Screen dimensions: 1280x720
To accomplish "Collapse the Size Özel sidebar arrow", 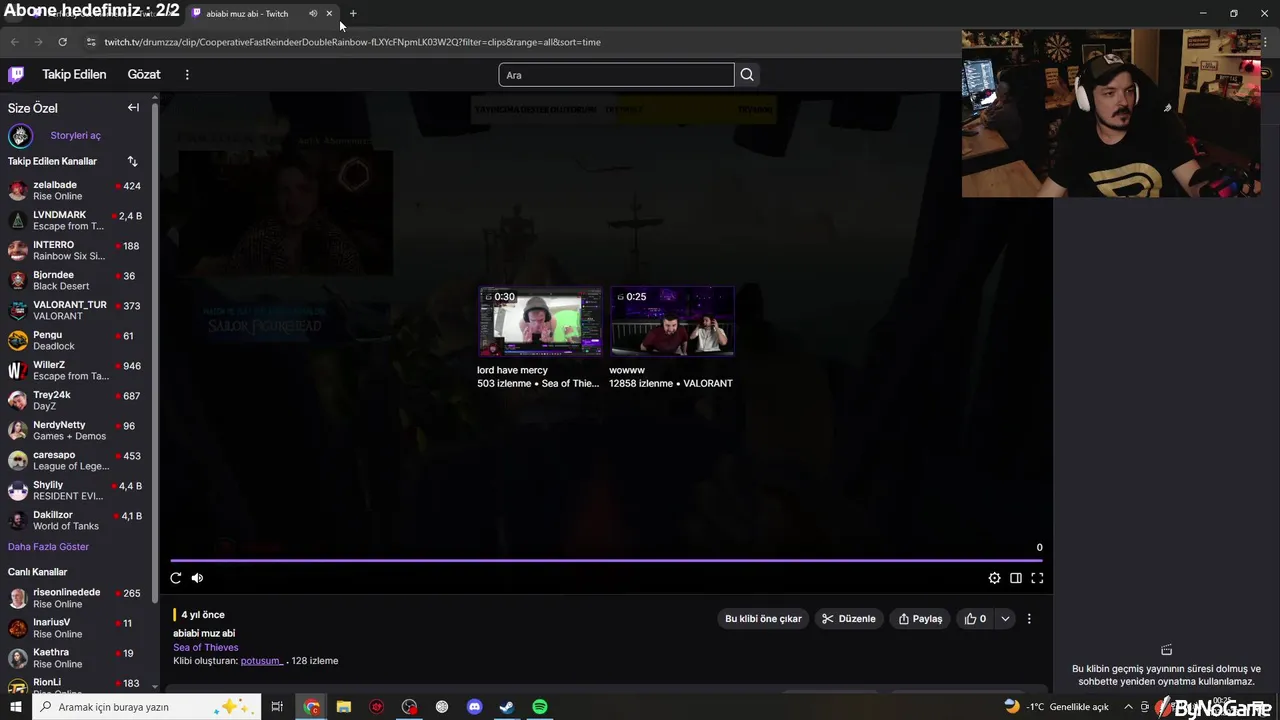I will tap(133, 108).
